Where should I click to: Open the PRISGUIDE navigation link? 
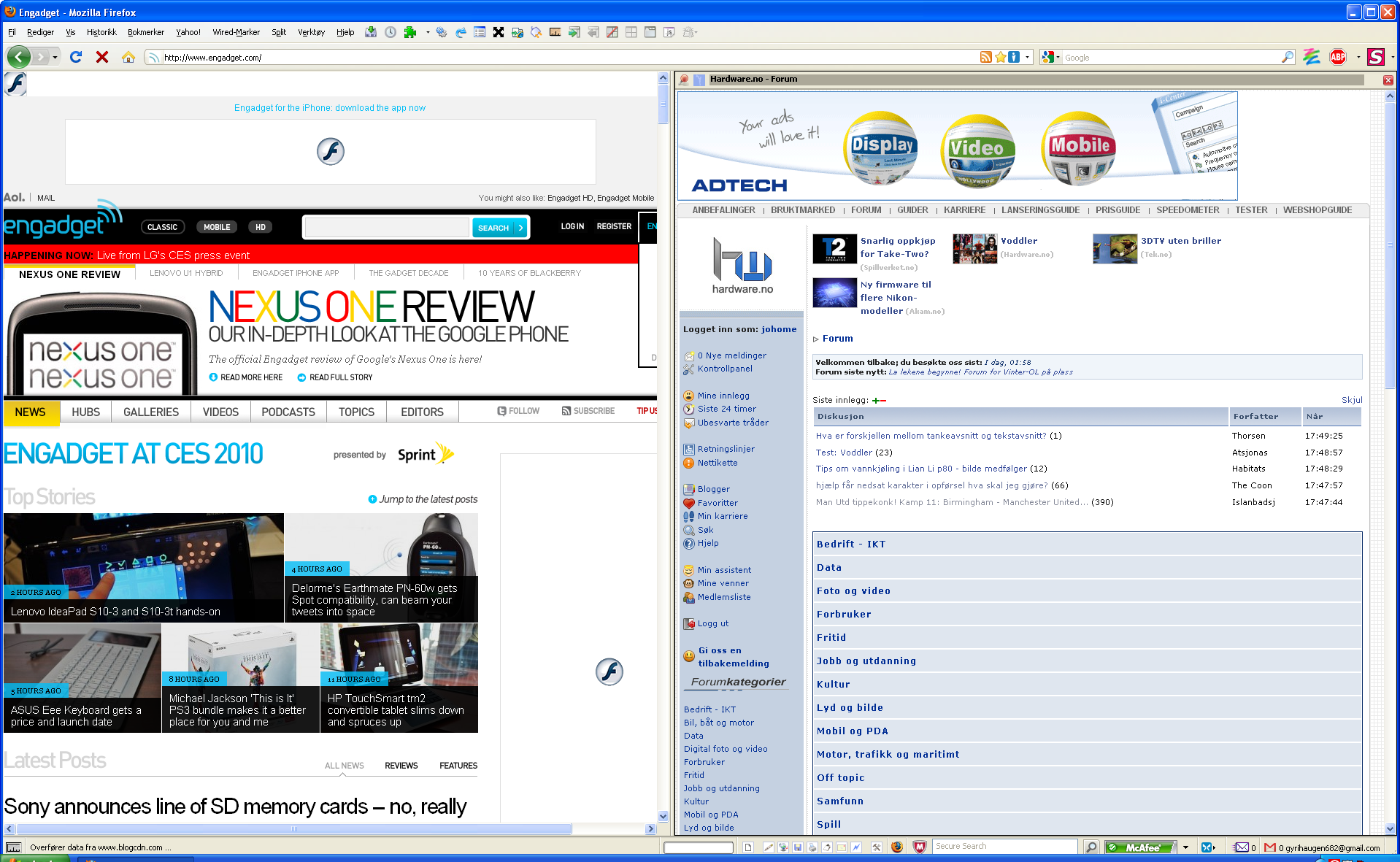1118,210
